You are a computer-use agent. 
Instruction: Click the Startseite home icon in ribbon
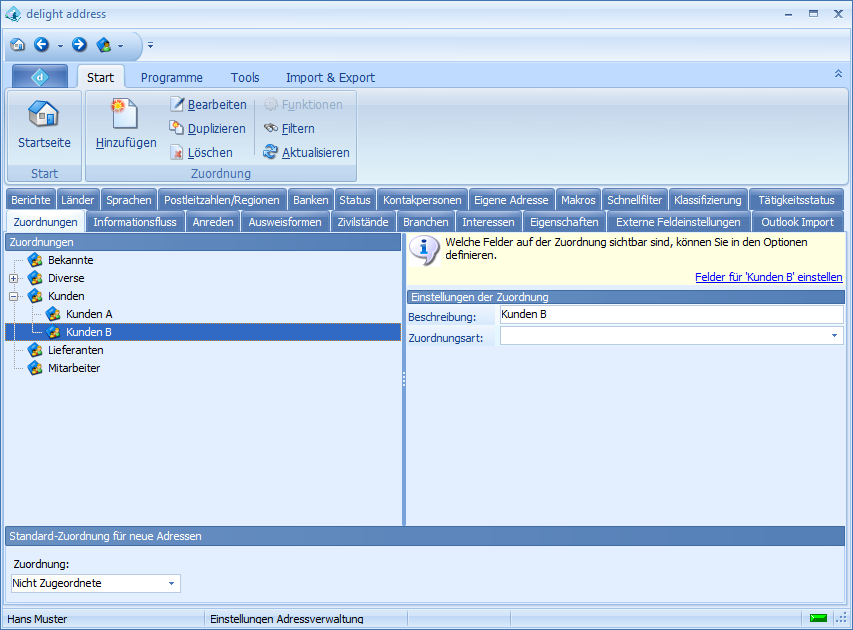[44, 114]
